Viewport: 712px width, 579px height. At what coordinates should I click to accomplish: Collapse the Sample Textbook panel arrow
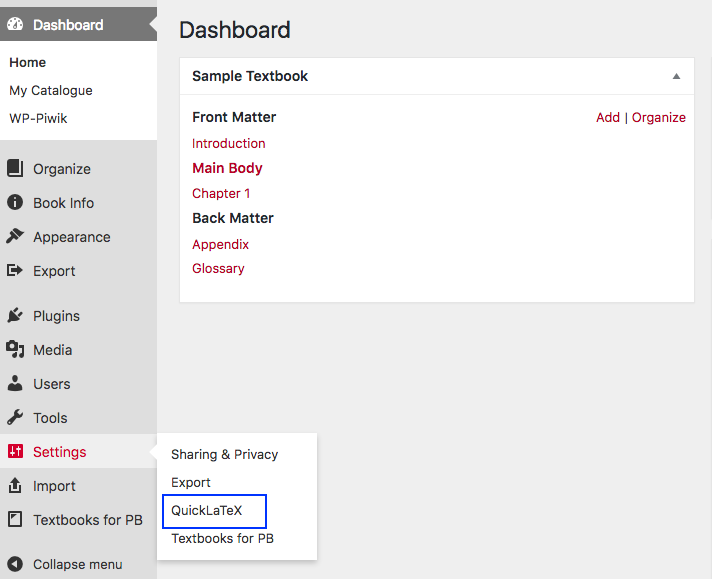(677, 76)
